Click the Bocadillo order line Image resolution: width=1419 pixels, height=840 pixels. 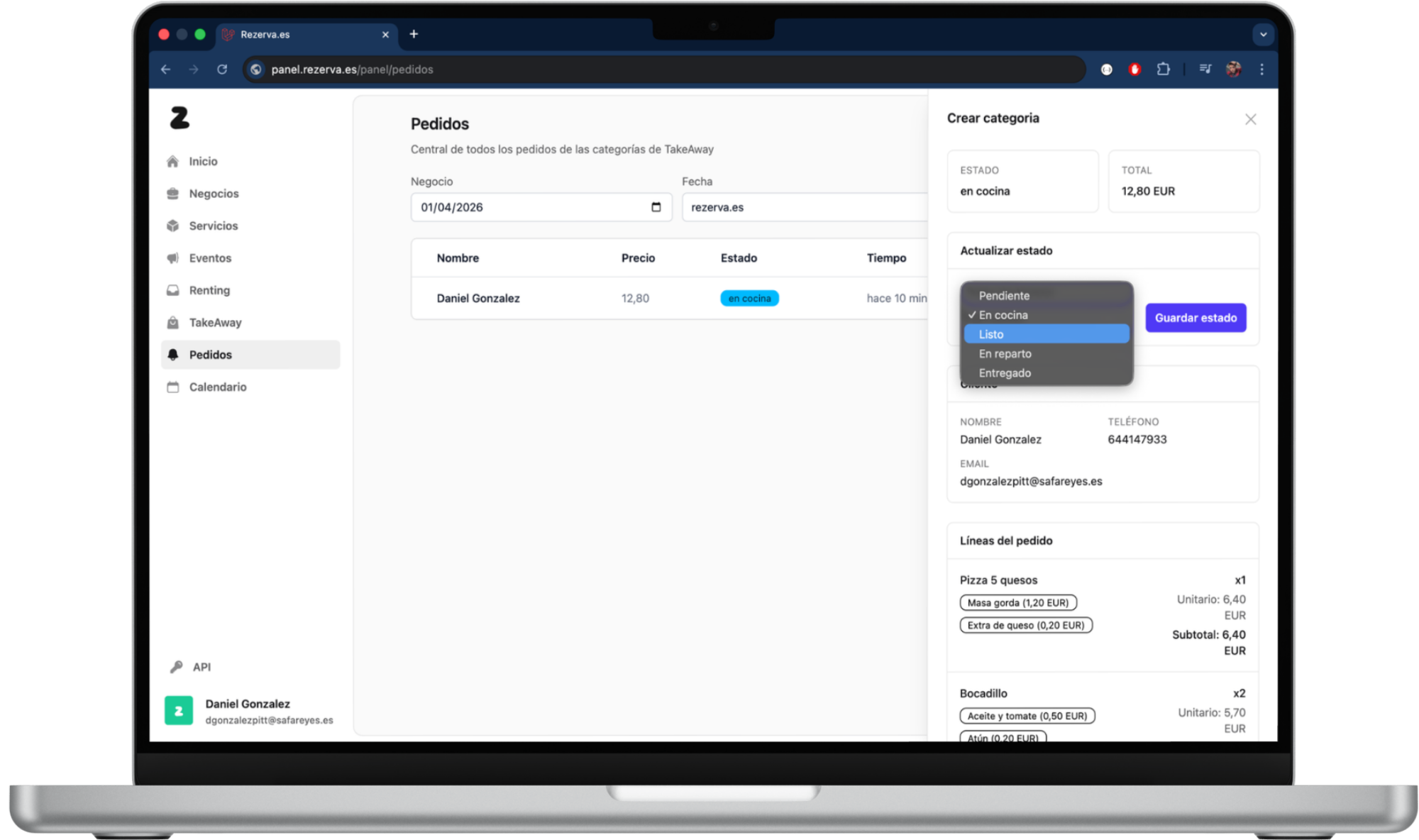click(x=983, y=693)
